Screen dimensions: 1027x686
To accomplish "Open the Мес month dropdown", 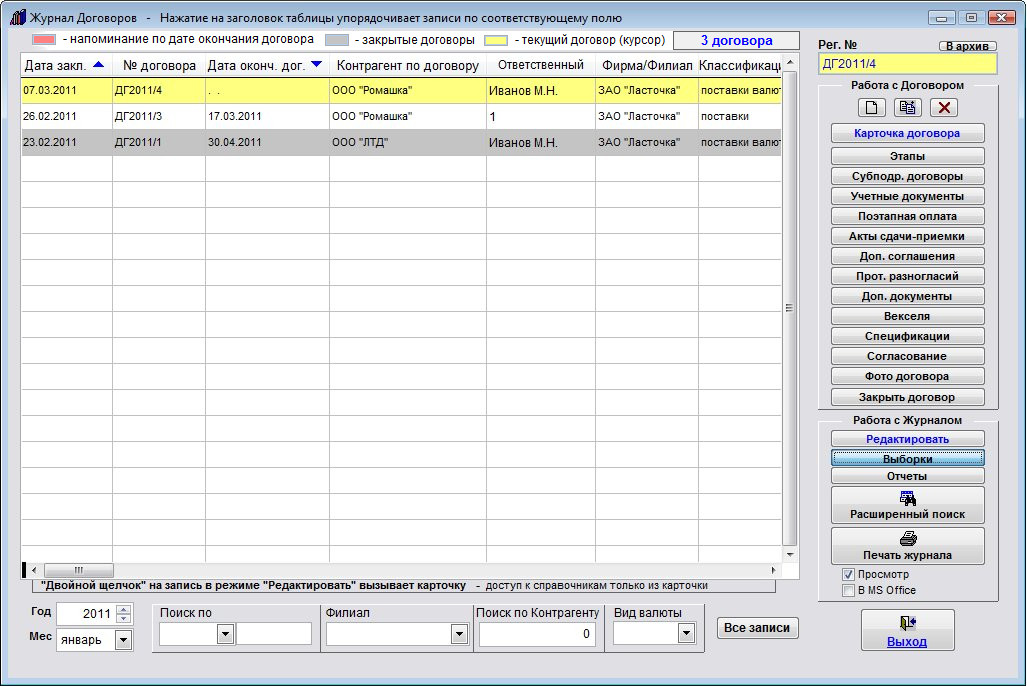I will [x=124, y=640].
